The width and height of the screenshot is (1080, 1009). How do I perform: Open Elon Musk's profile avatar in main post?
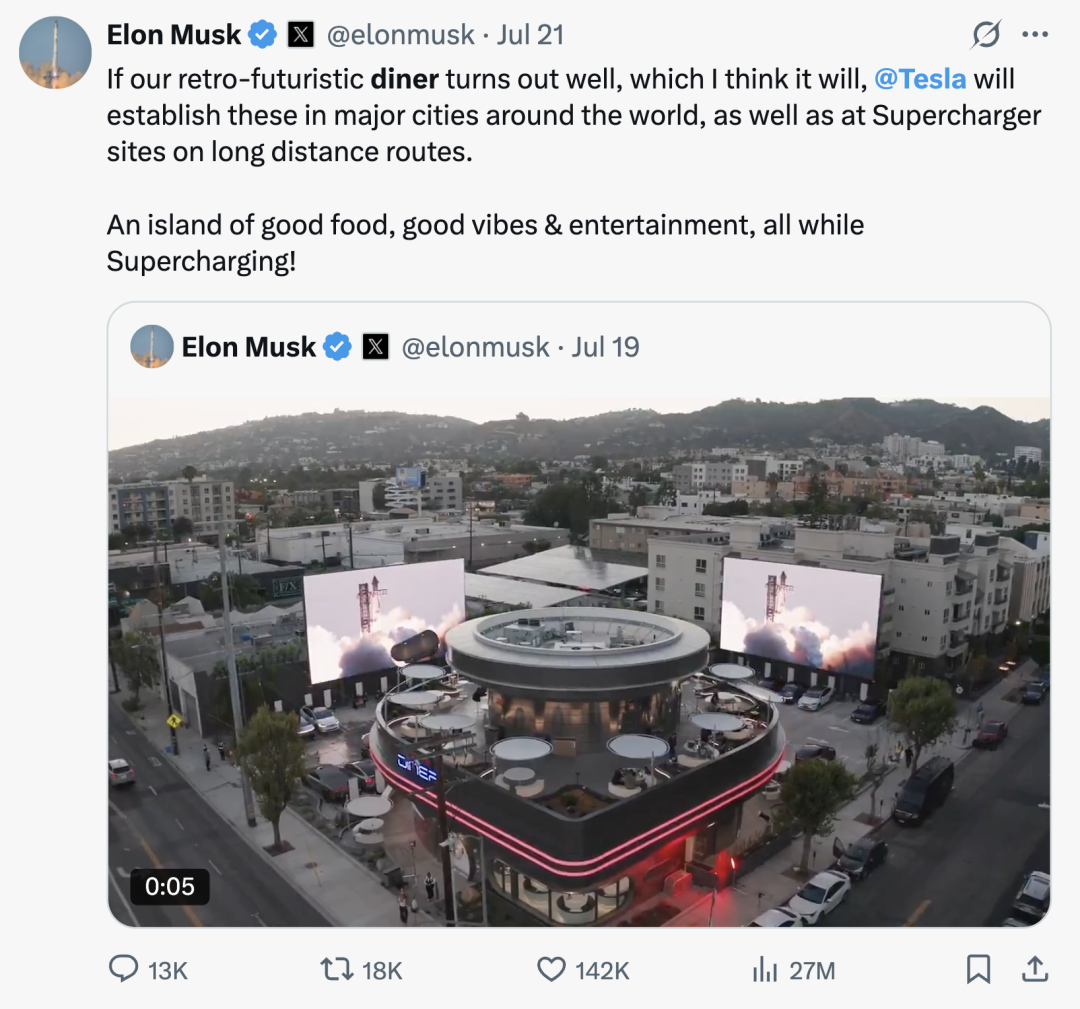click(x=55, y=52)
